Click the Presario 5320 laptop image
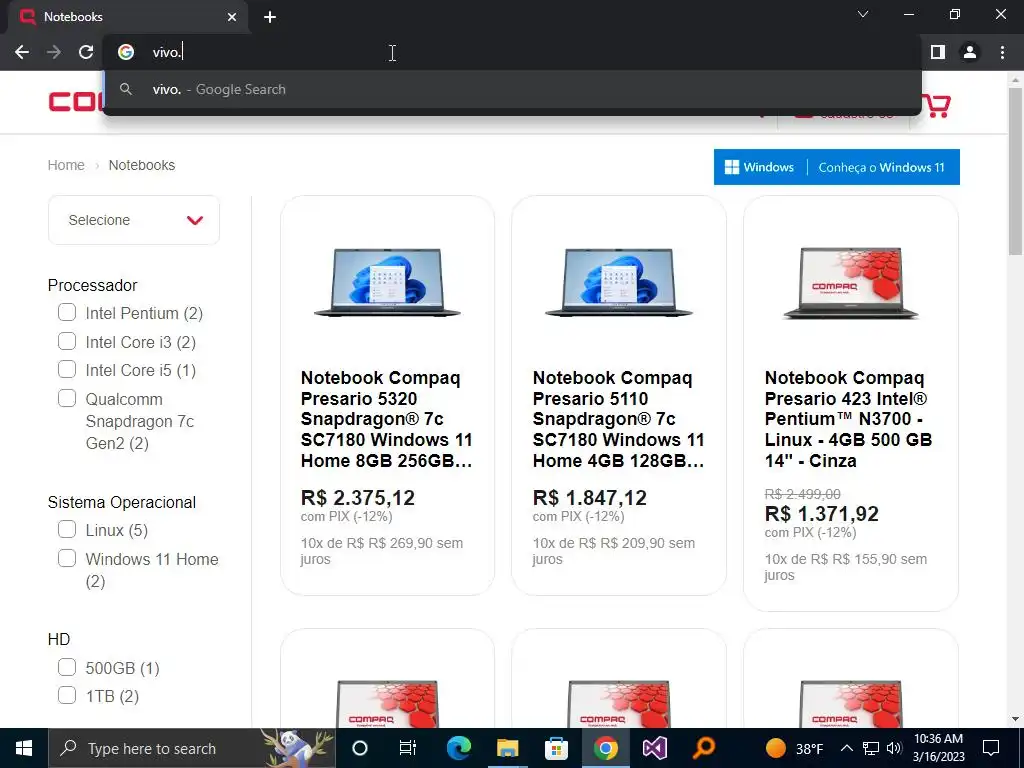Screen dimensions: 1024x768 [x=387, y=282]
